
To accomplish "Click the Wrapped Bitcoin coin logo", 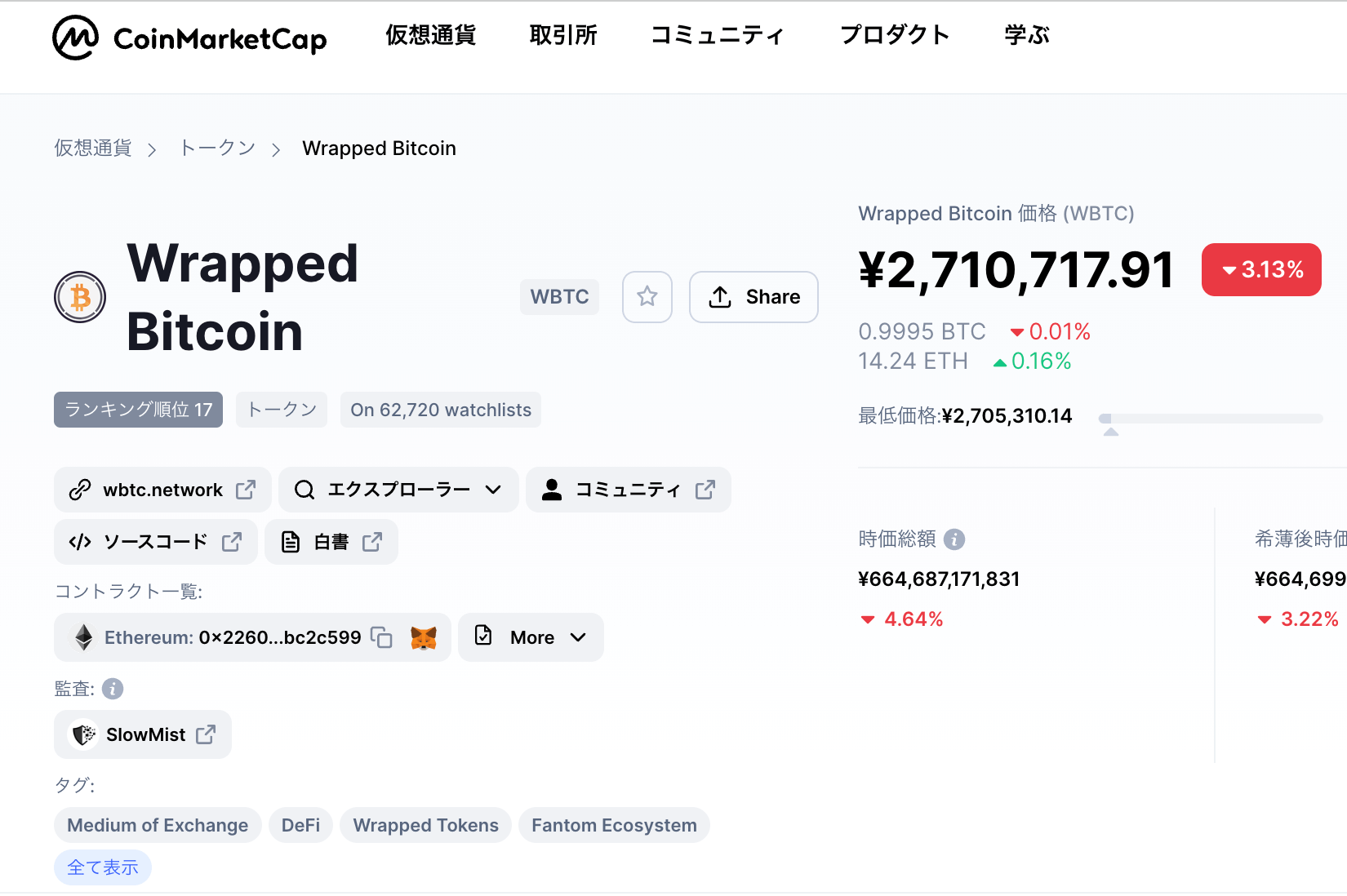I will click(x=80, y=297).
